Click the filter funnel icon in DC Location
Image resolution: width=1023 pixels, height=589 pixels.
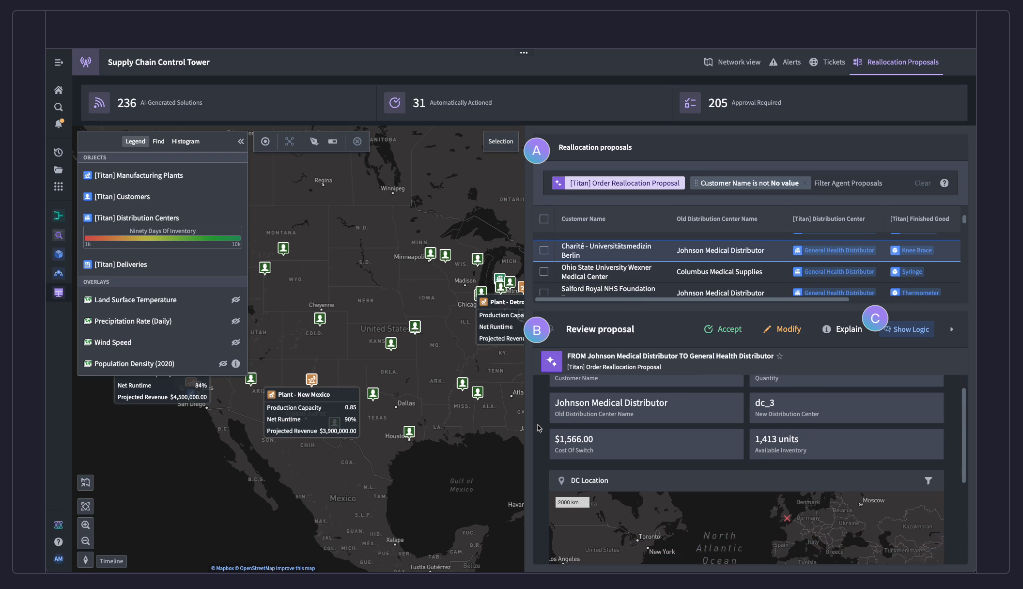[928, 481]
